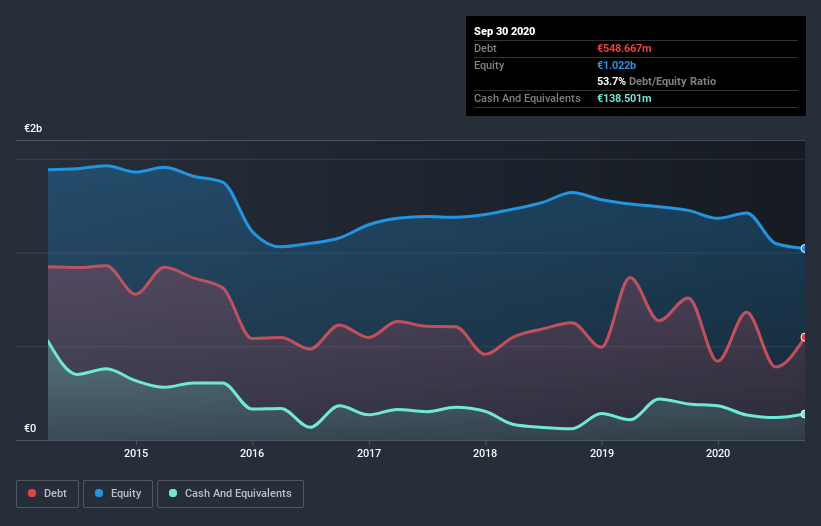Click the 53.7% Debt/Equity Ratio text

657,81
